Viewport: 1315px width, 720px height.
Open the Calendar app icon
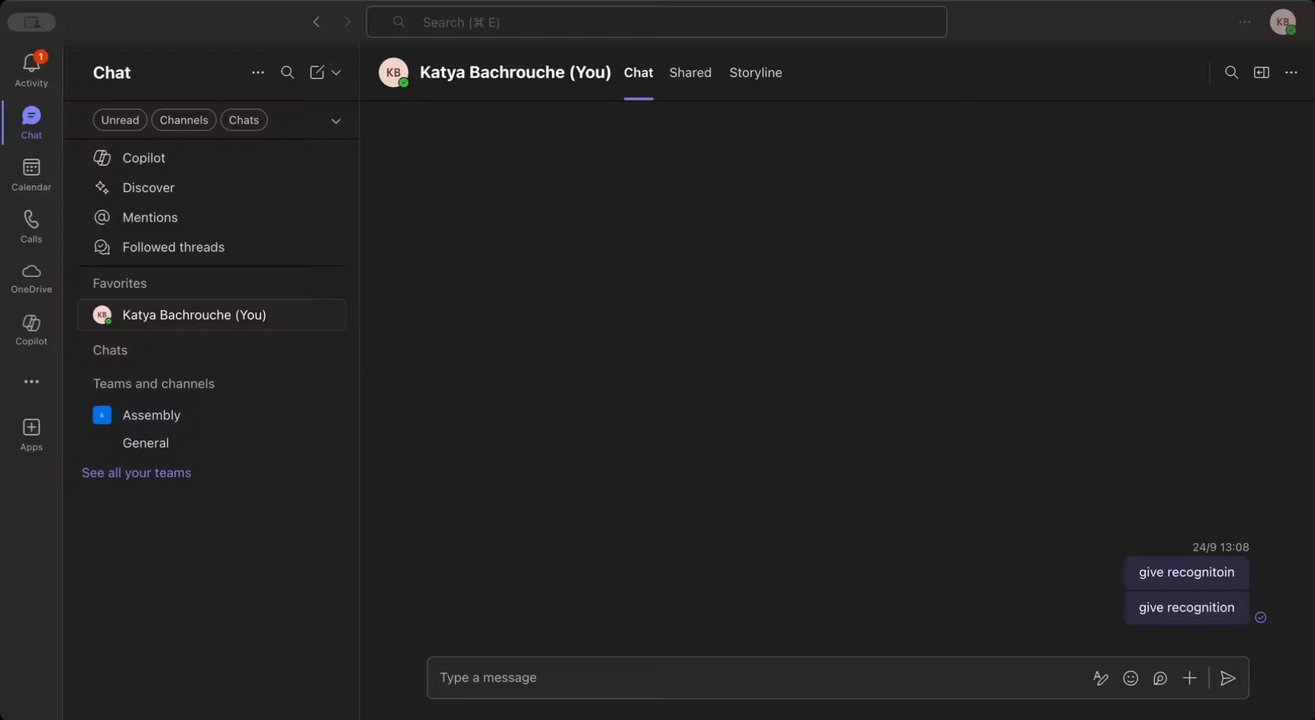[x=31, y=174]
